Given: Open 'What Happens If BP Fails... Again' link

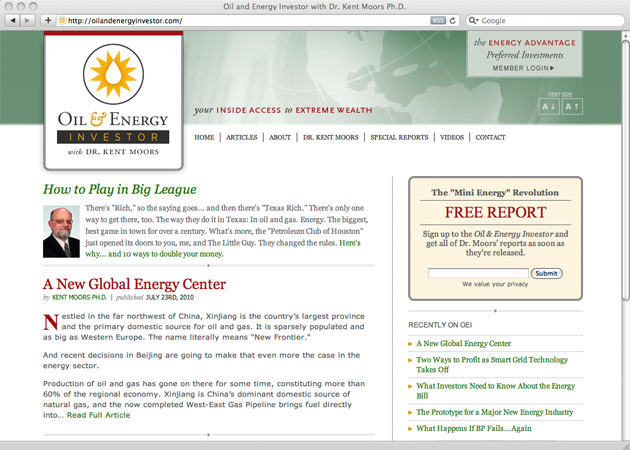Looking at the screenshot, I should point(474,428).
